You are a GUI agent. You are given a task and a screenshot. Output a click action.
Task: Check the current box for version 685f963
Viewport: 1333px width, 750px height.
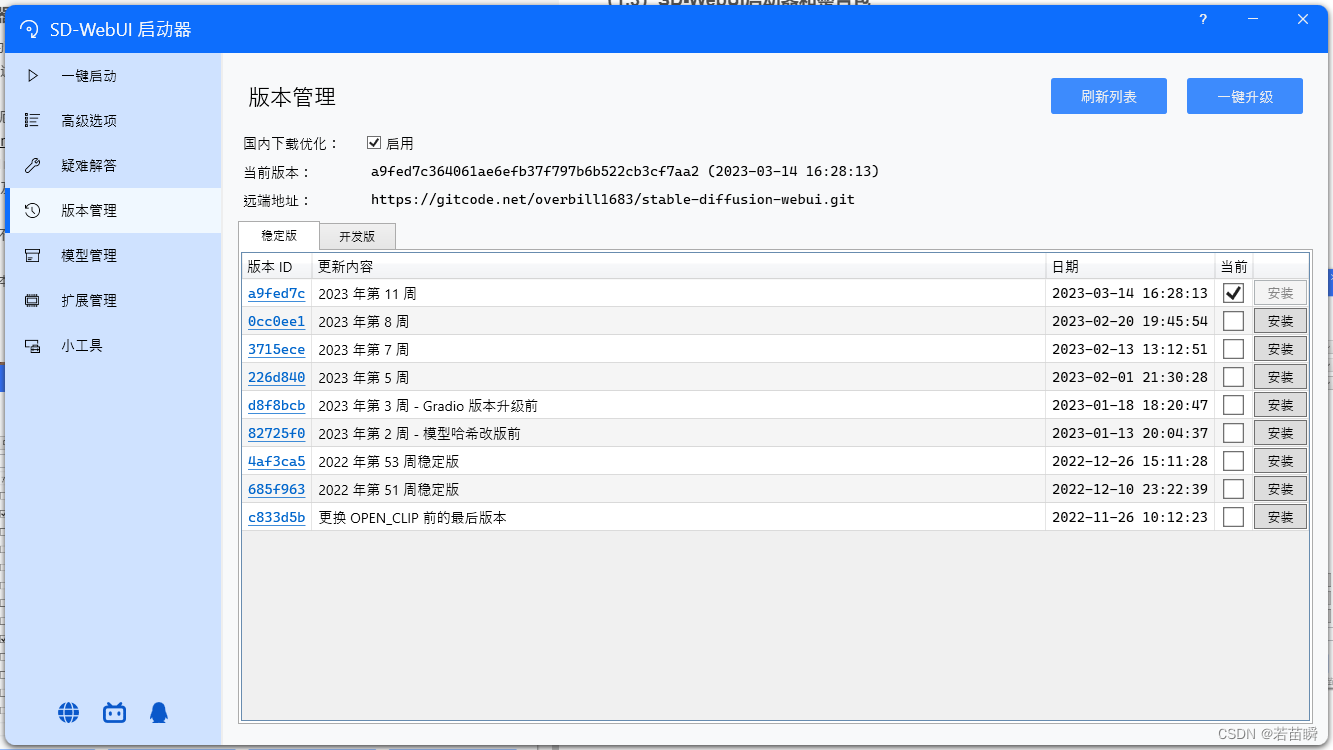pyautogui.click(x=1234, y=489)
